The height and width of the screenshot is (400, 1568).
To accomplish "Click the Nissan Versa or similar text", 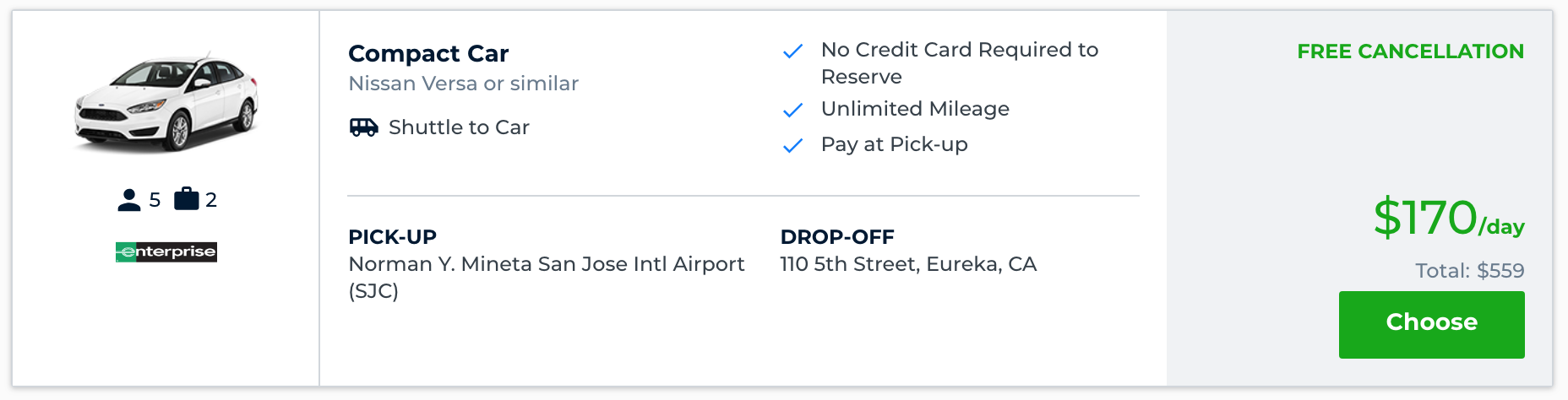I will point(463,84).
